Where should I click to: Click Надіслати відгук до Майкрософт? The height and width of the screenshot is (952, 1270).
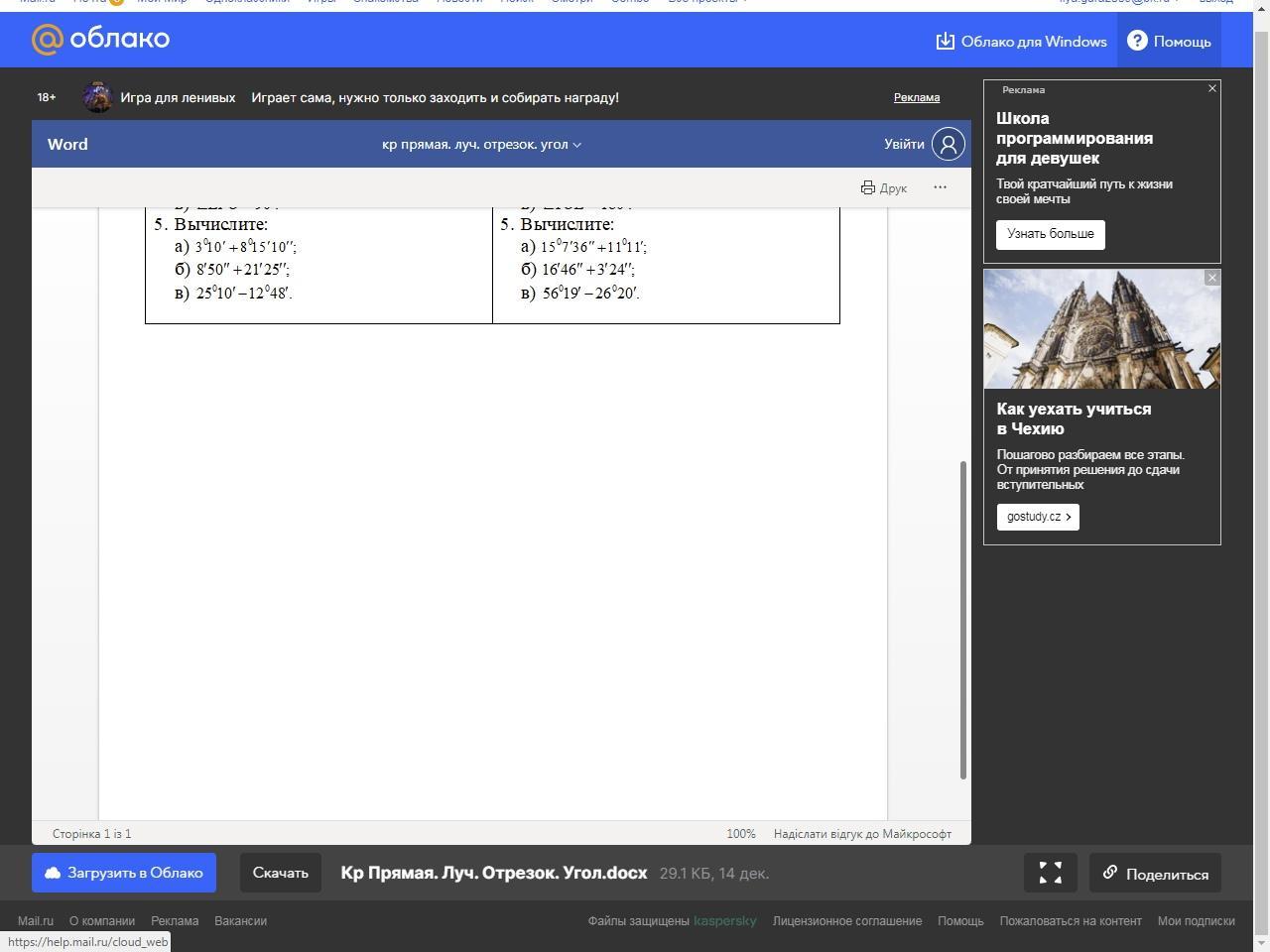coord(861,834)
